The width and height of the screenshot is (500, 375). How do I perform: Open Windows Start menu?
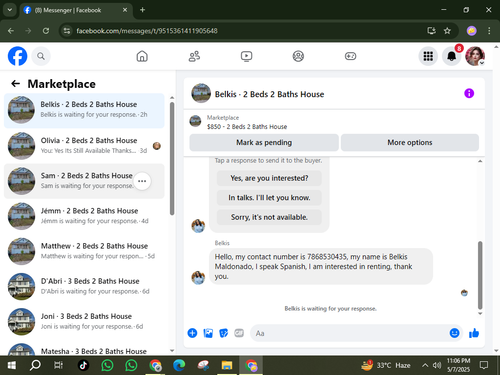pos(12,365)
